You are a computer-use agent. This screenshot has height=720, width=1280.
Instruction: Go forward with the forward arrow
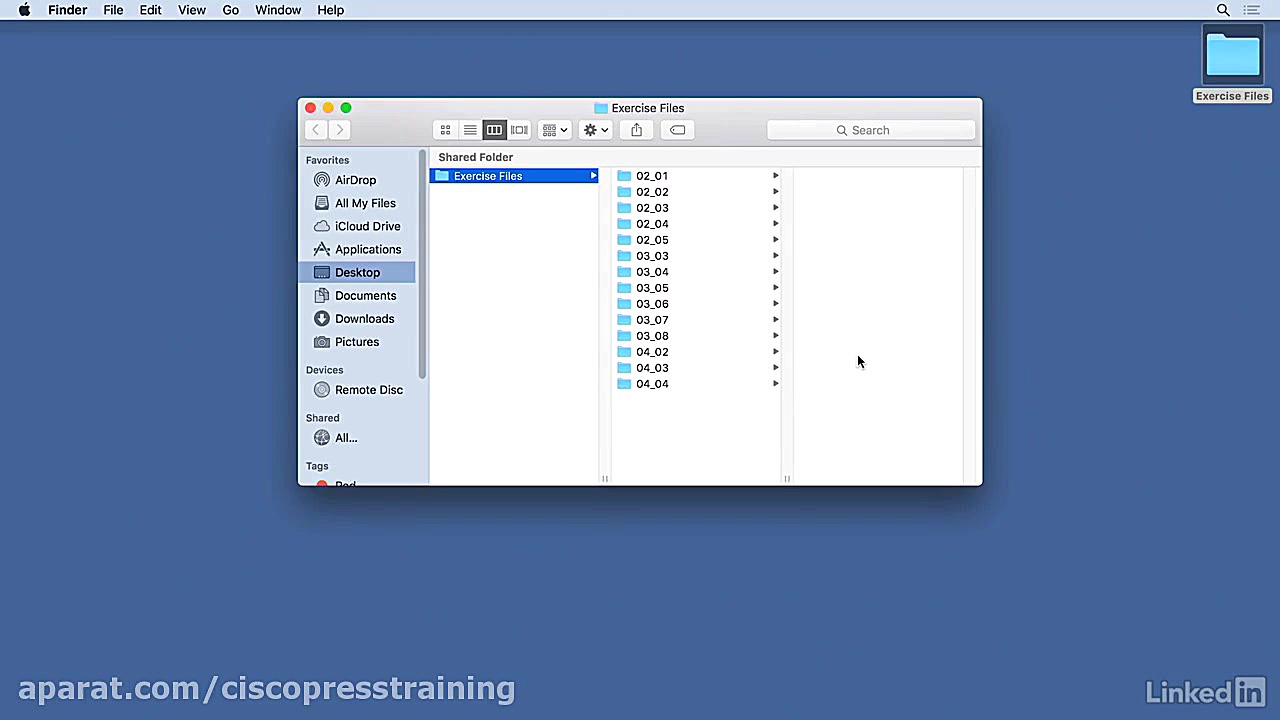[340, 130]
